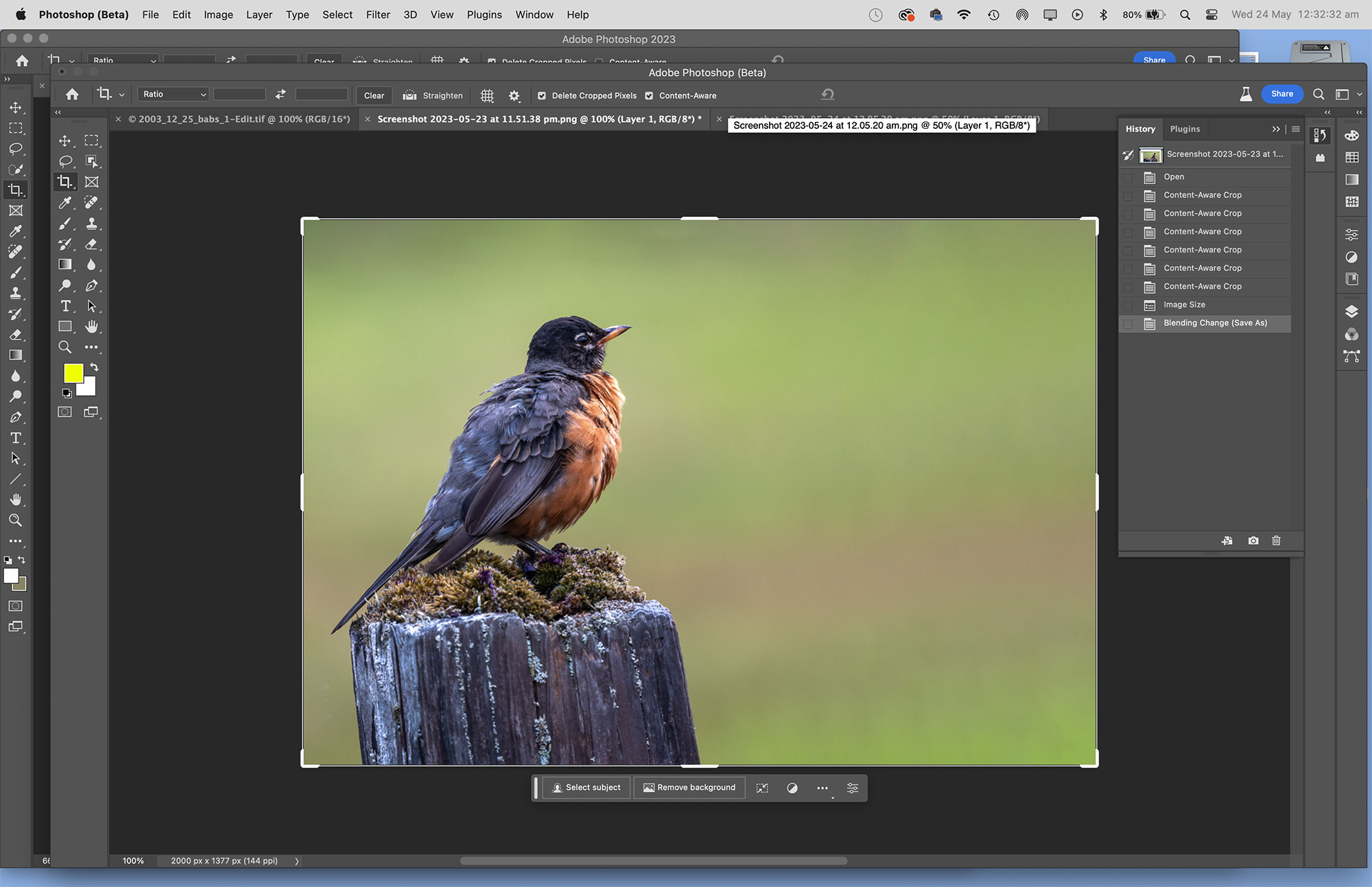Click the yellow foreground color swatch
Viewport: 1372px width, 887px height.
73,373
